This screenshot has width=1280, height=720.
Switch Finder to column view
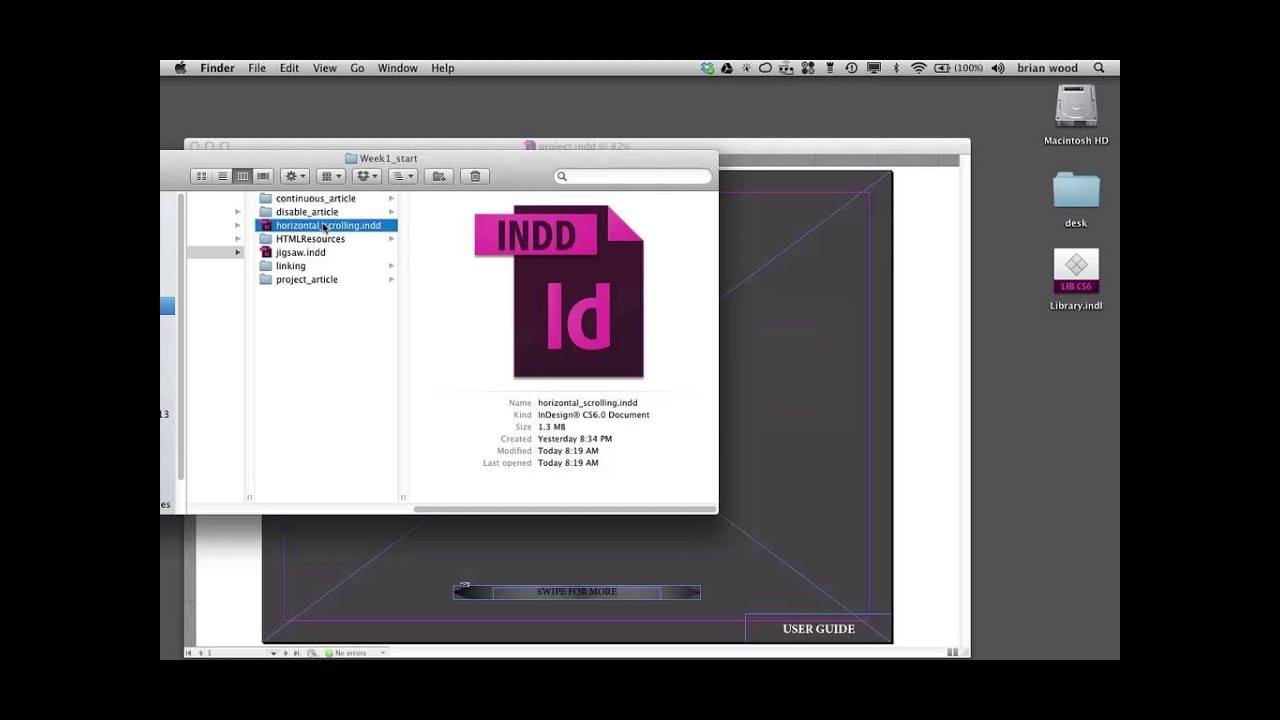click(x=242, y=176)
